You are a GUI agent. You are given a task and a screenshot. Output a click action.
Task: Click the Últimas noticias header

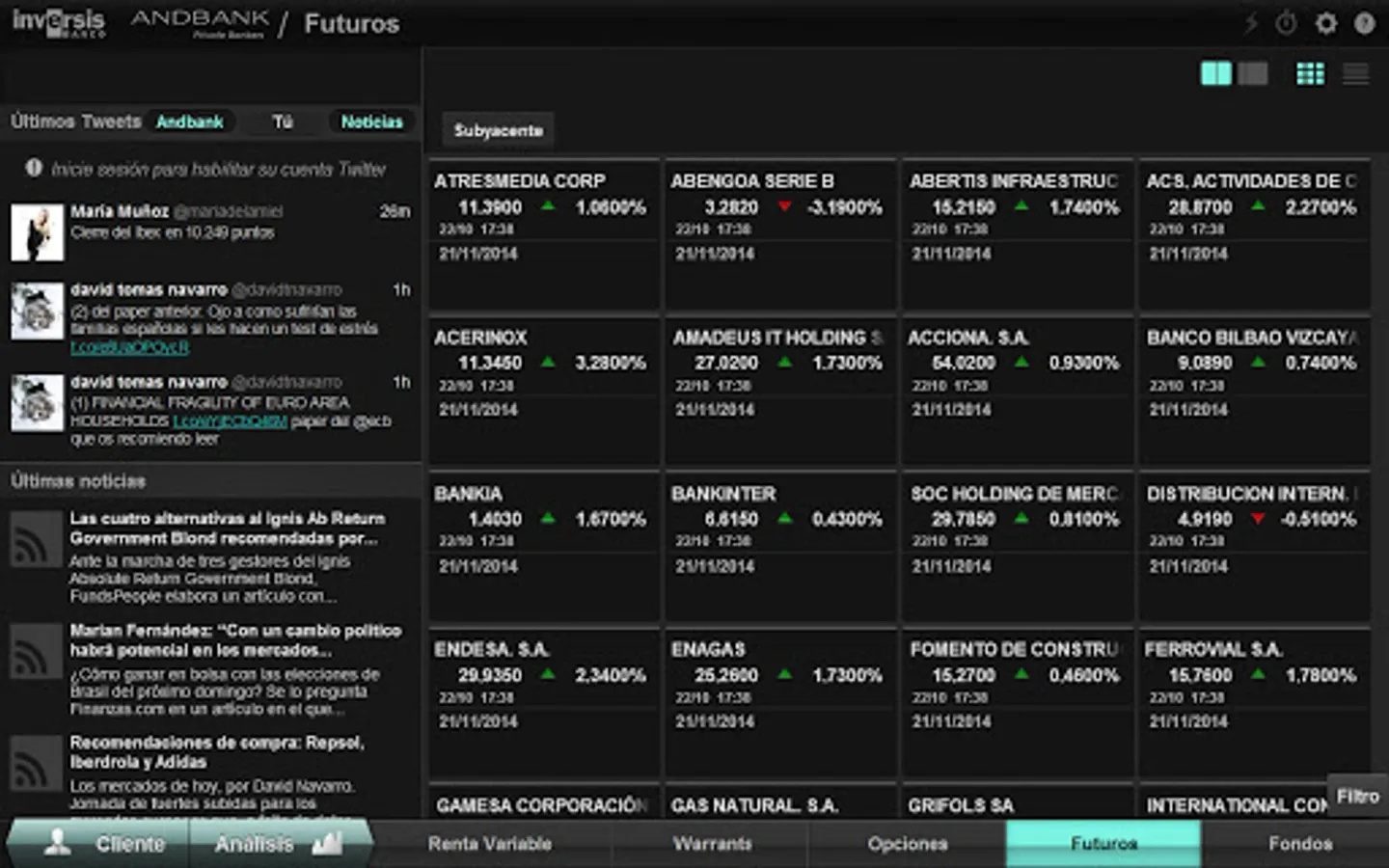(78, 480)
